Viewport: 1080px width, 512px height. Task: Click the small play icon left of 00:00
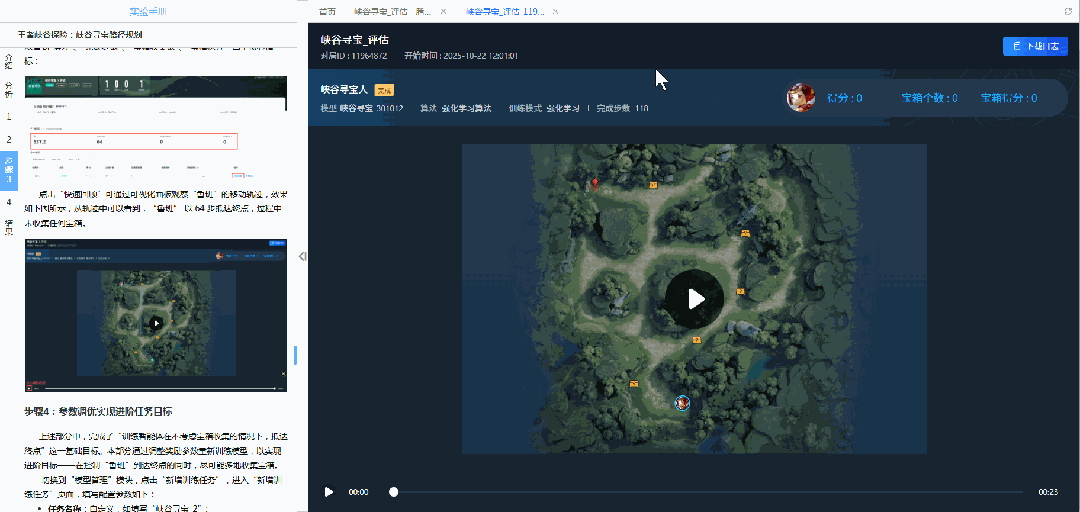coord(329,492)
